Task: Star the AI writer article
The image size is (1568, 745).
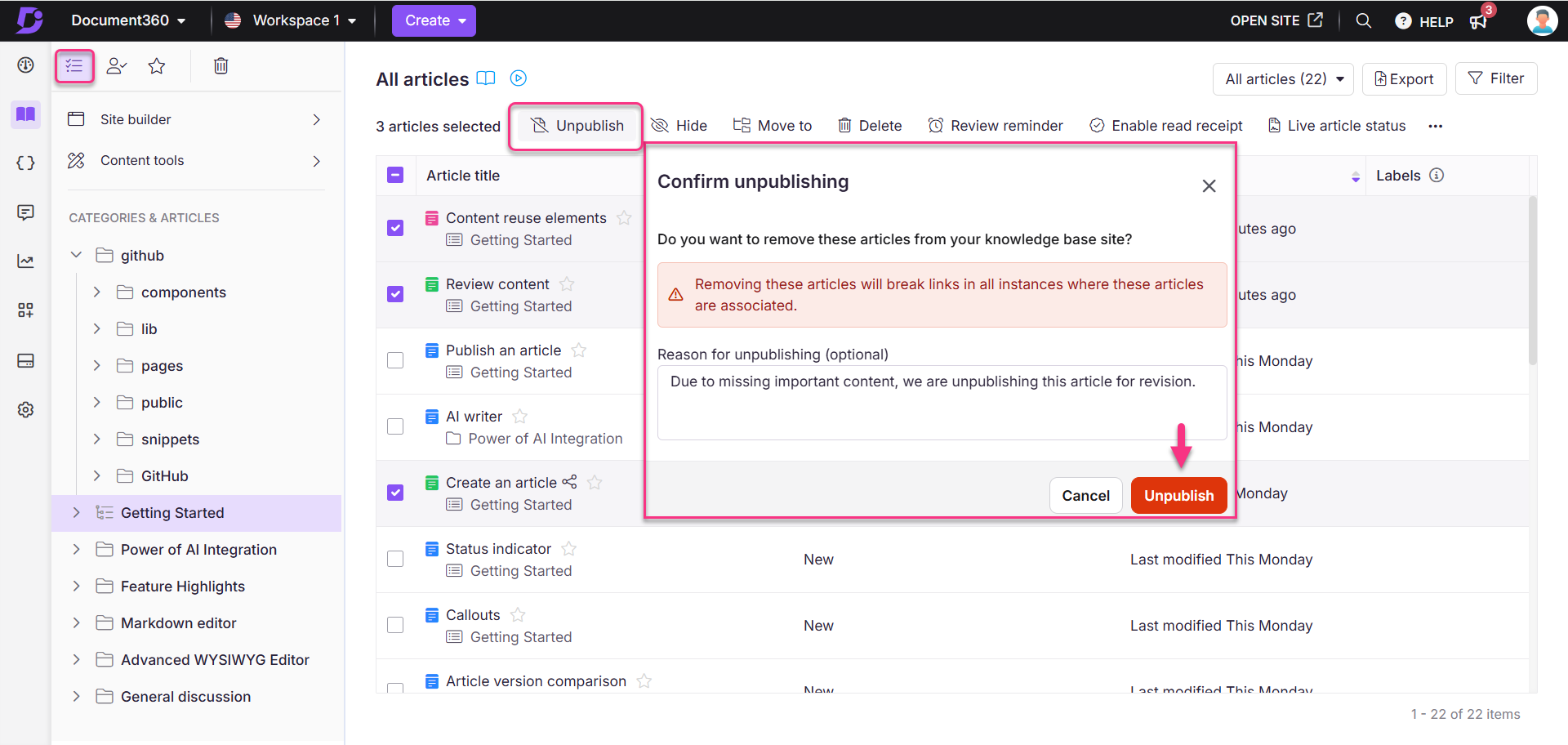Action: [x=520, y=416]
